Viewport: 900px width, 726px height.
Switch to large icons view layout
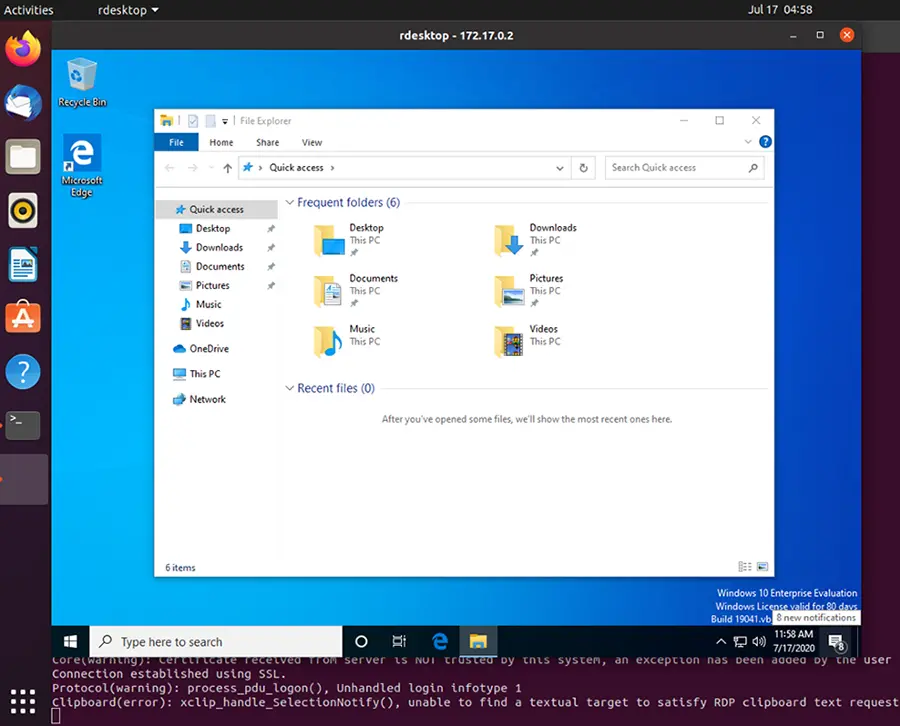coord(762,567)
